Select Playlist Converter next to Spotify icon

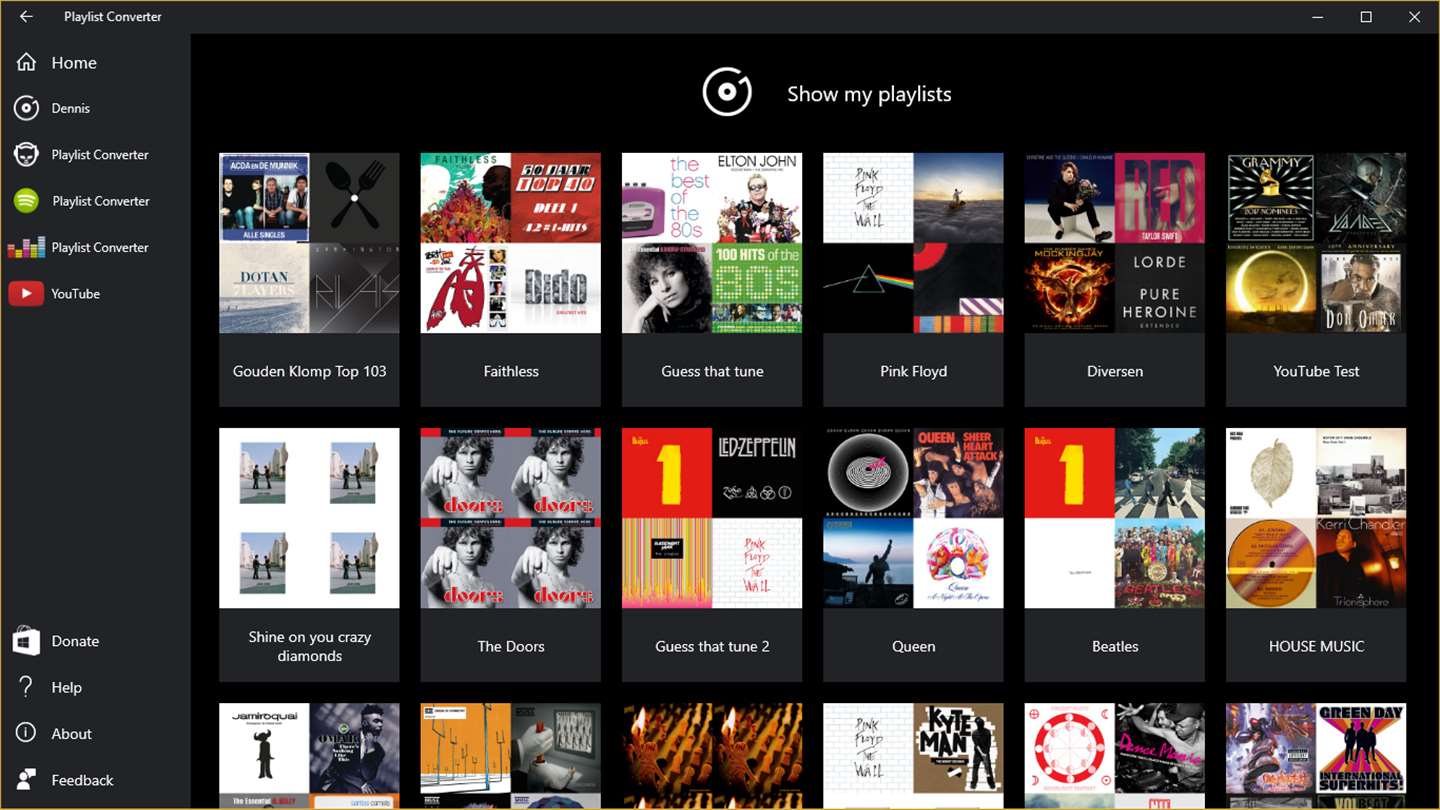(101, 201)
